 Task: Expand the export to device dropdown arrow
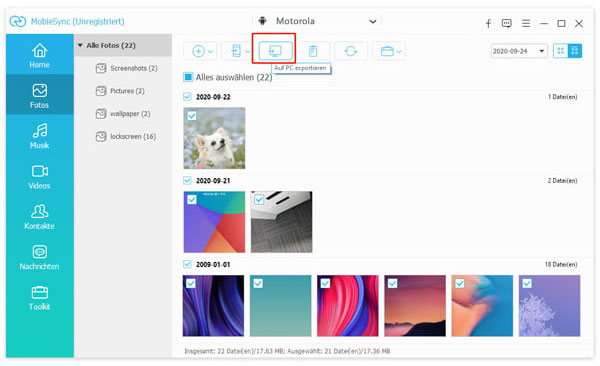click(x=248, y=51)
